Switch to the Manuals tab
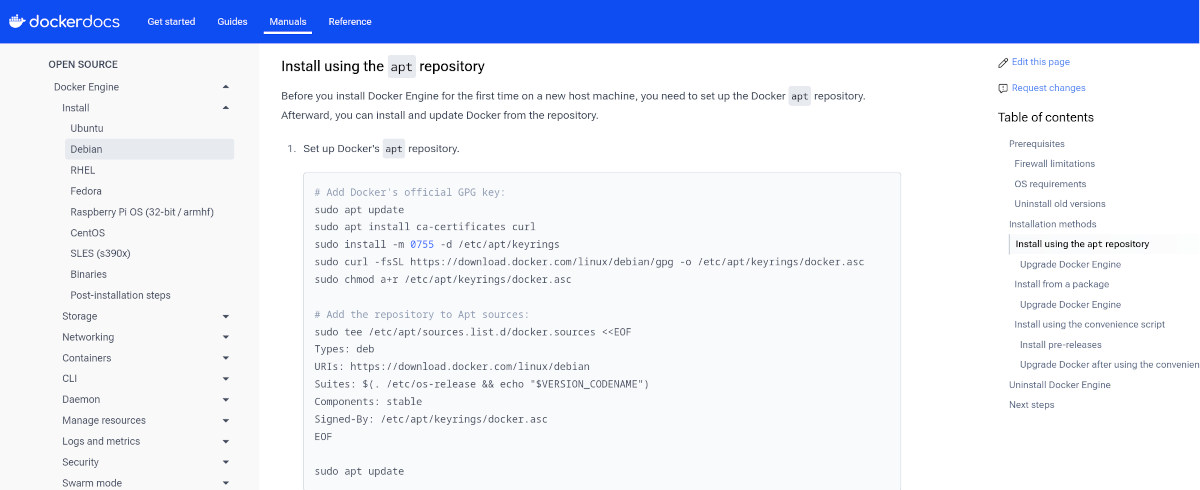This screenshot has width=1200, height=490. [x=288, y=21]
